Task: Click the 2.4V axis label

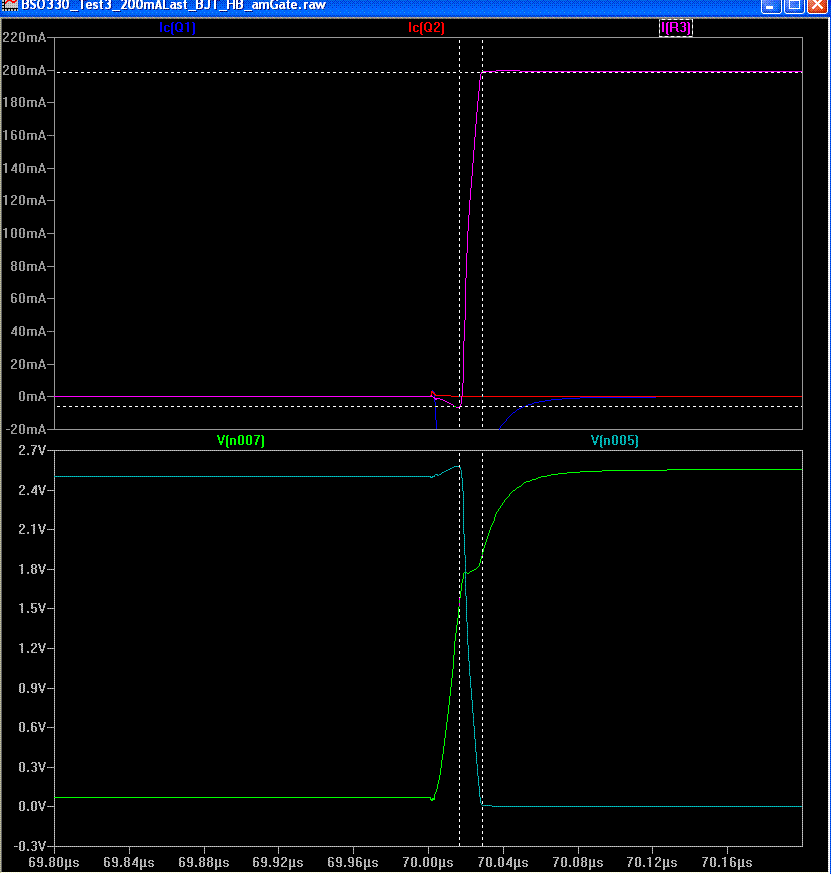Action: 32,491
